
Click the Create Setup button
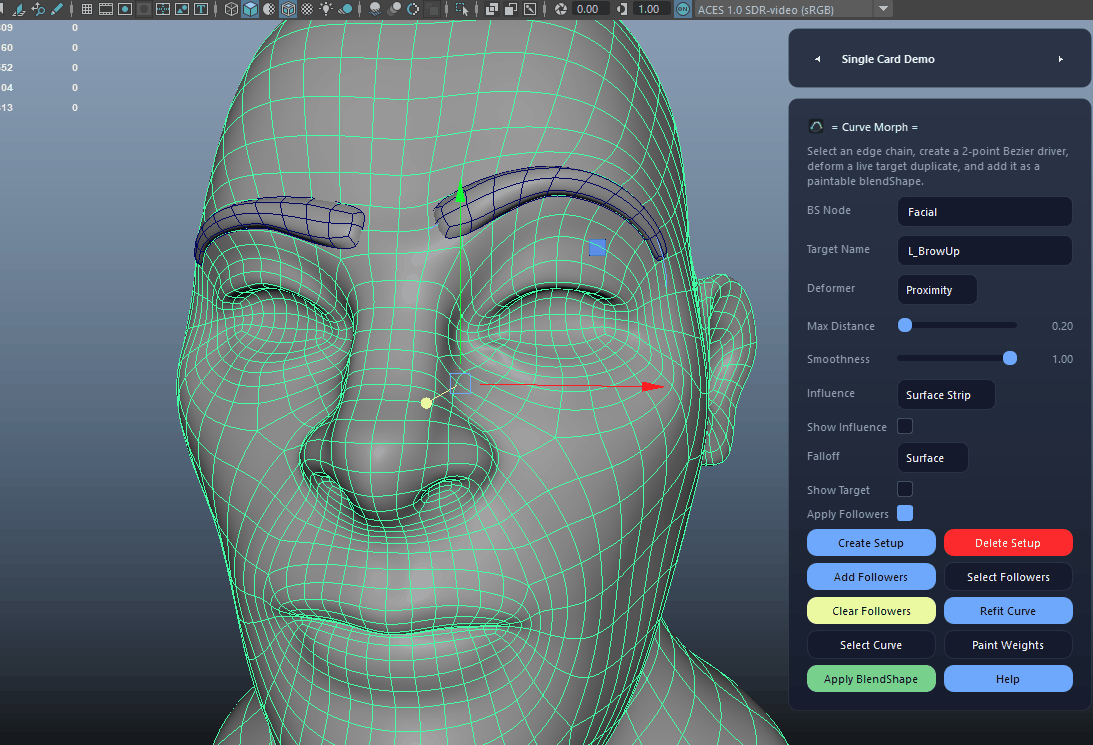tap(871, 543)
